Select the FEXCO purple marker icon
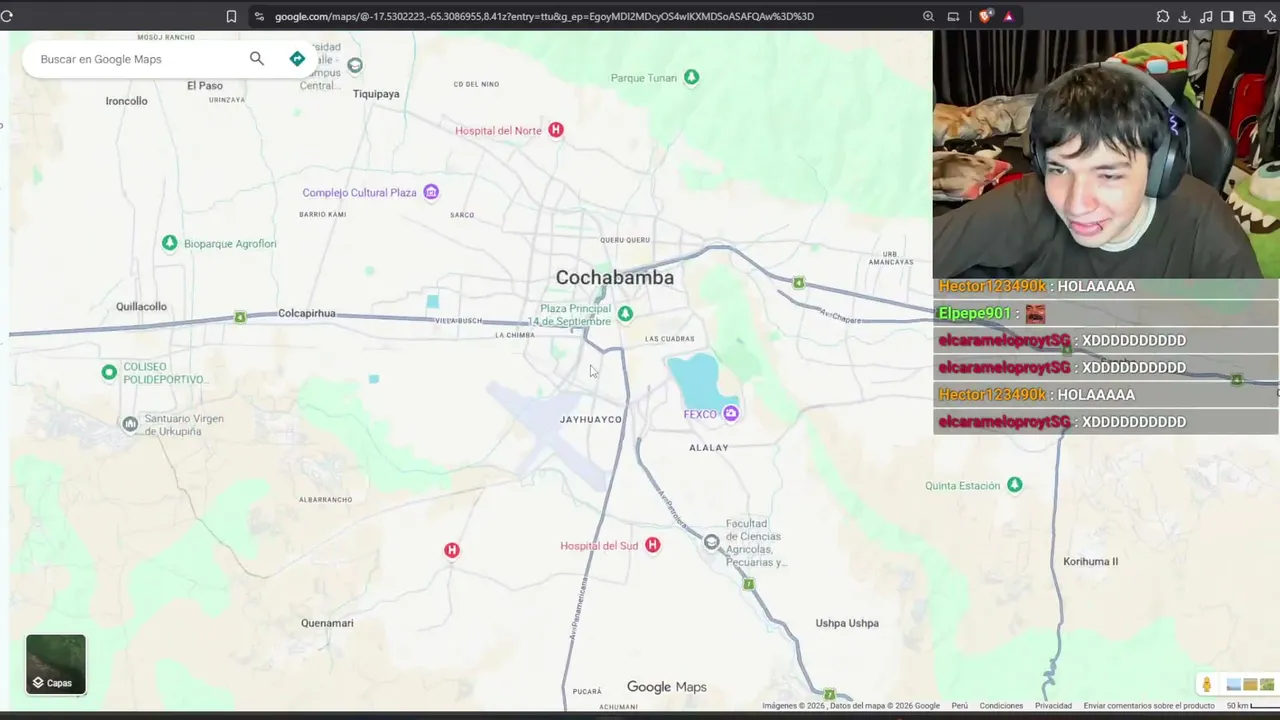This screenshot has width=1280, height=720. [731, 414]
